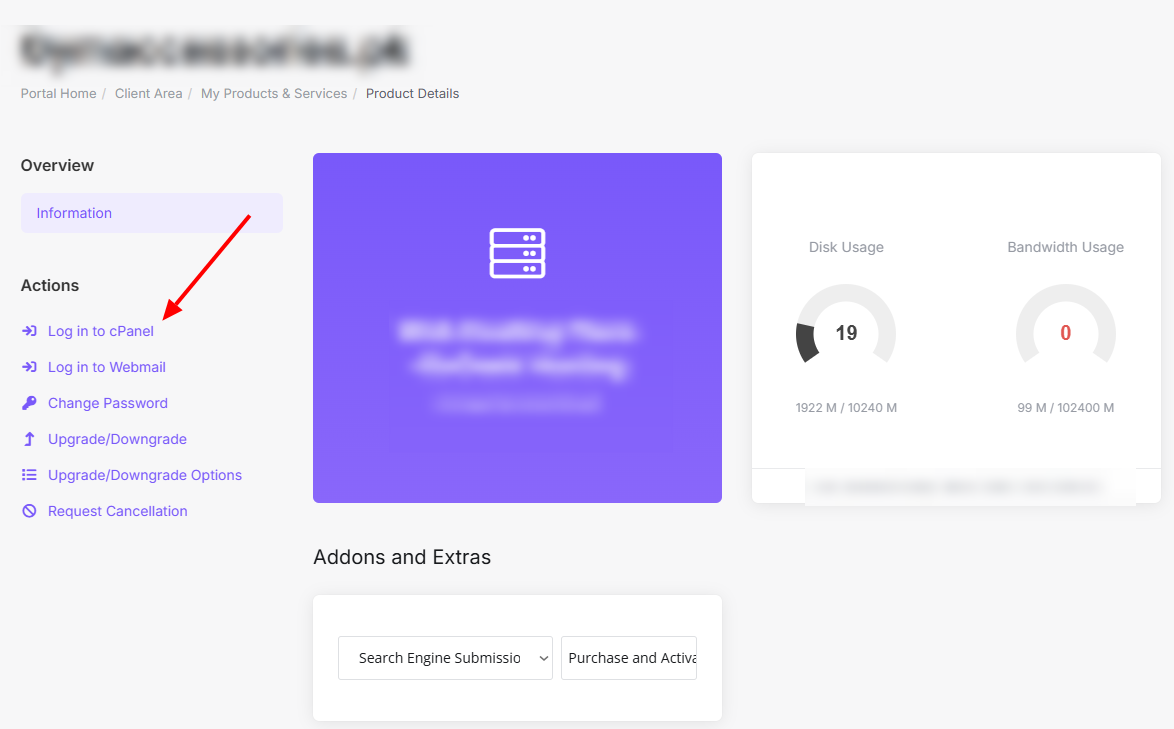Click the Webmail login arrow icon
This screenshot has height=729, width=1174.
(29, 367)
